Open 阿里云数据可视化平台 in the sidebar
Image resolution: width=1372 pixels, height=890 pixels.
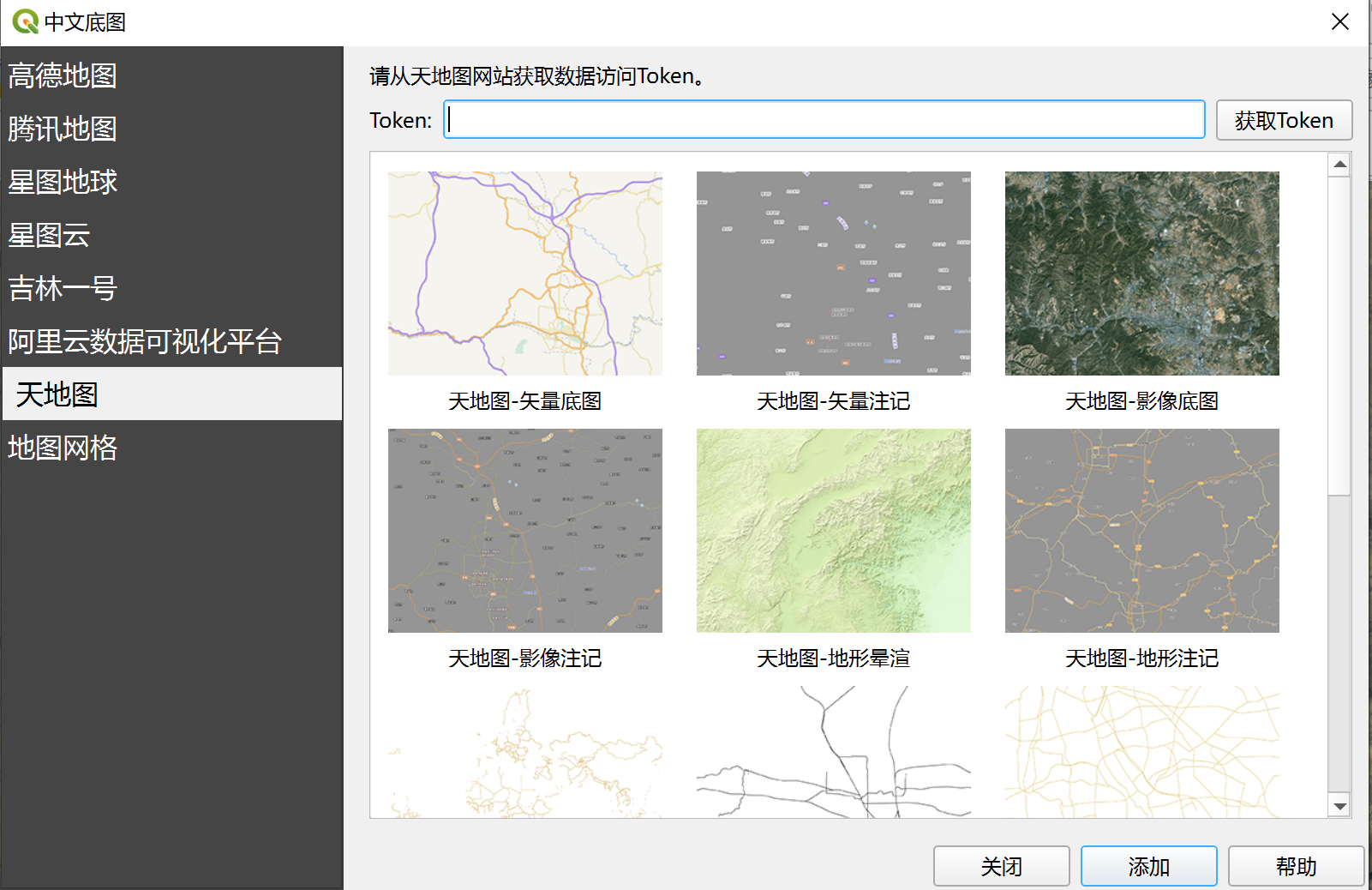point(171,341)
